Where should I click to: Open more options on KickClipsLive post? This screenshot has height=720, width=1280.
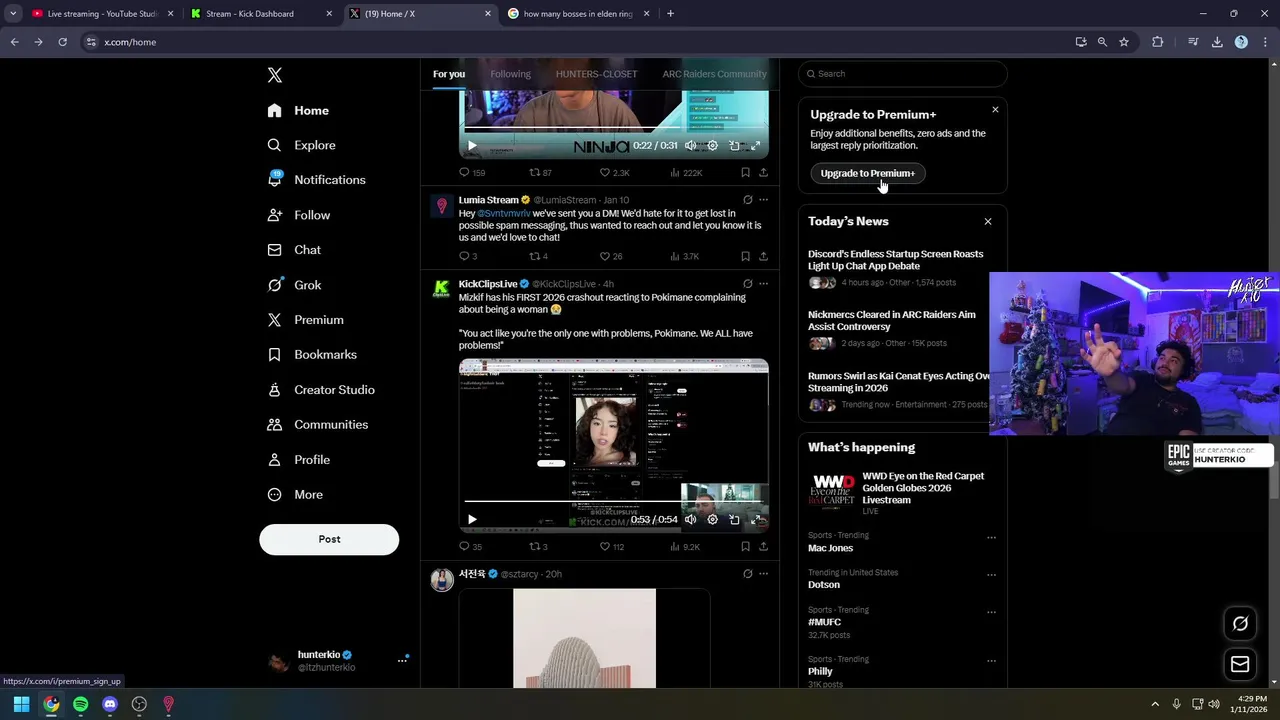coord(764,284)
